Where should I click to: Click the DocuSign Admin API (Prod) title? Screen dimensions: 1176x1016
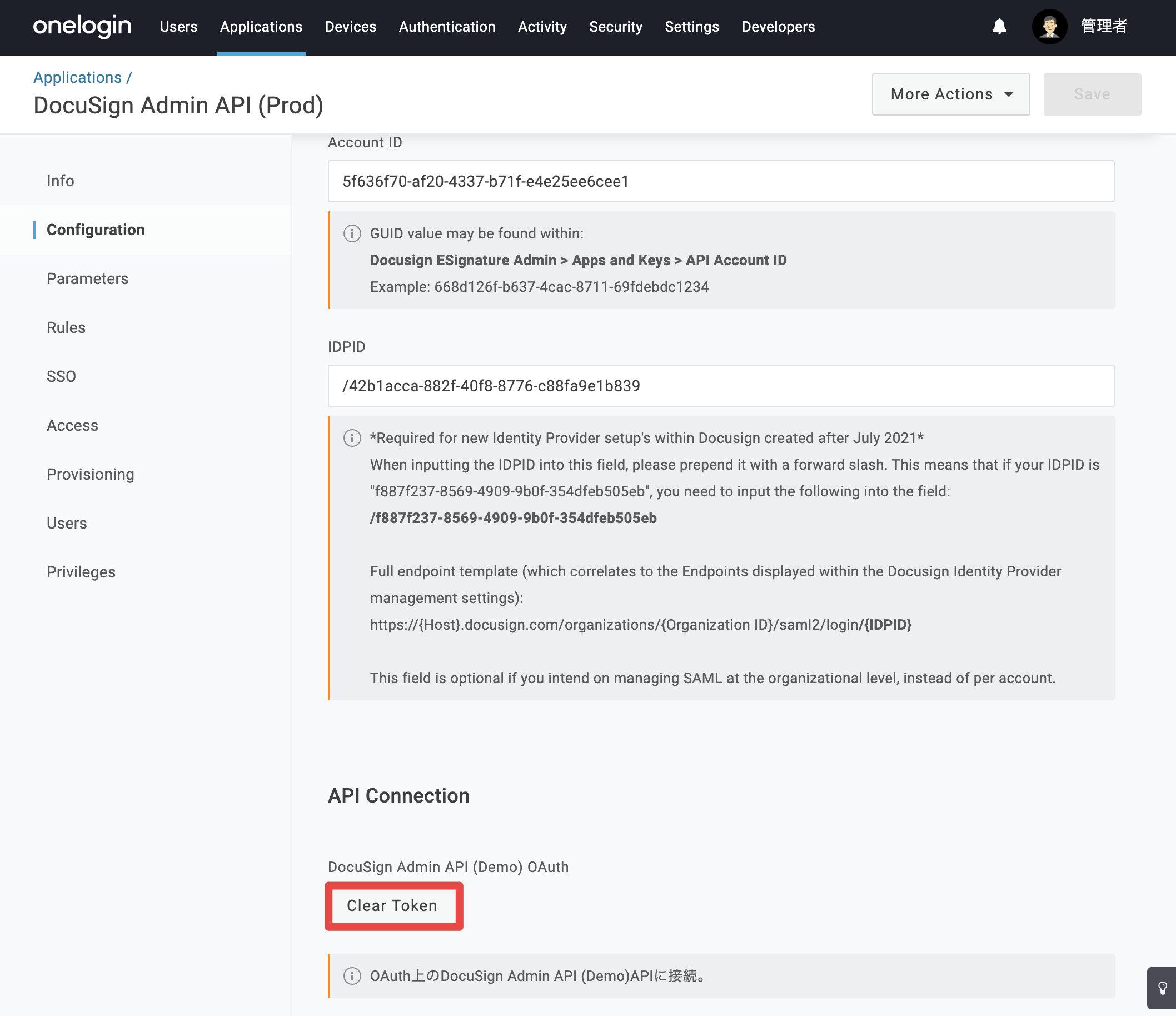click(178, 106)
